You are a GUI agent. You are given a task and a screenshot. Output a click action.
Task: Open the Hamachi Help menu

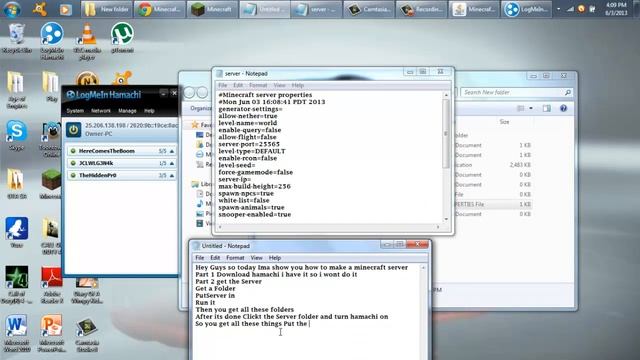pyautogui.click(x=149, y=111)
